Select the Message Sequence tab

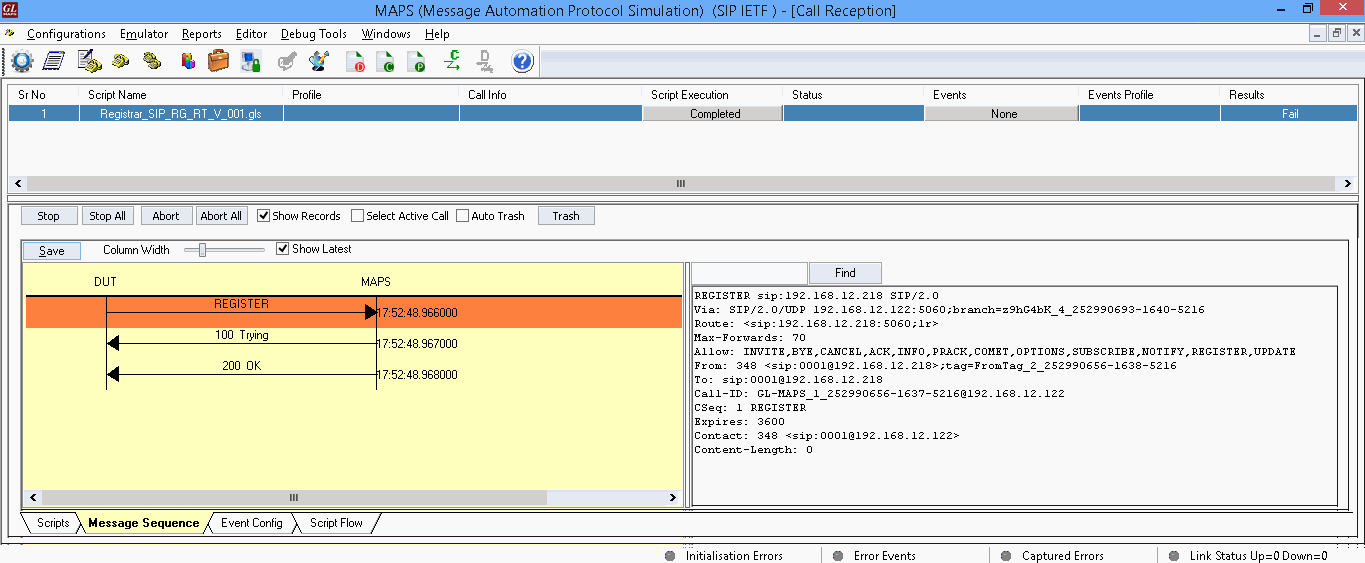pyautogui.click(x=144, y=523)
